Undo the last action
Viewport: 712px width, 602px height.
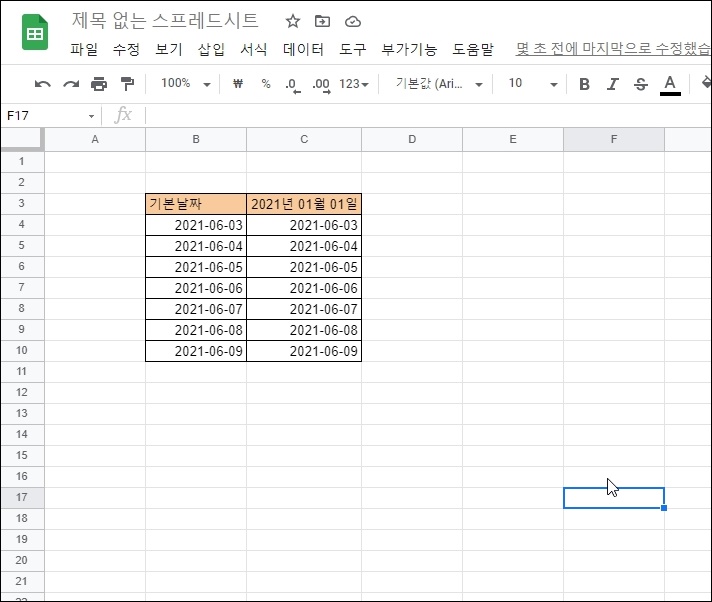pos(43,84)
